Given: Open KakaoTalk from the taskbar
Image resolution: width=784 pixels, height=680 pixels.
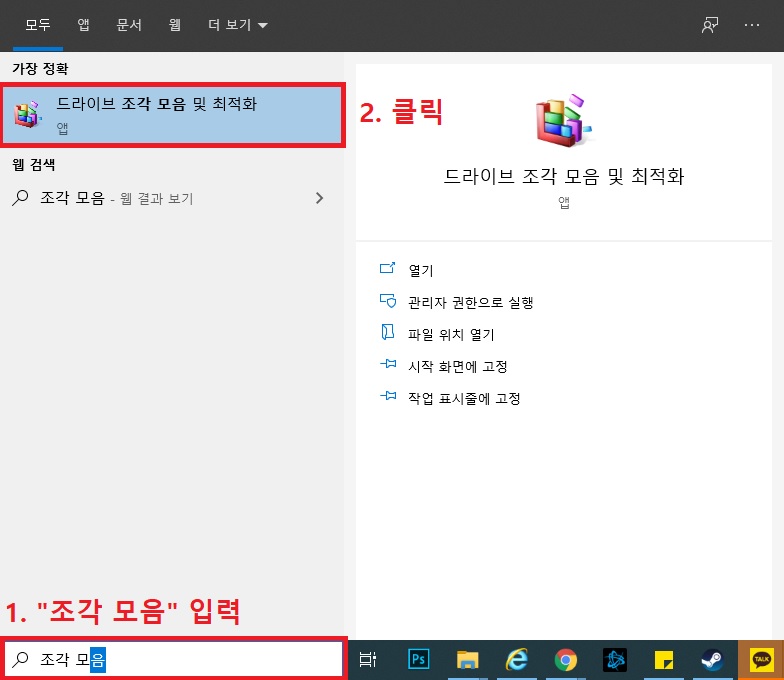Looking at the screenshot, I should click(x=761, y=660).
